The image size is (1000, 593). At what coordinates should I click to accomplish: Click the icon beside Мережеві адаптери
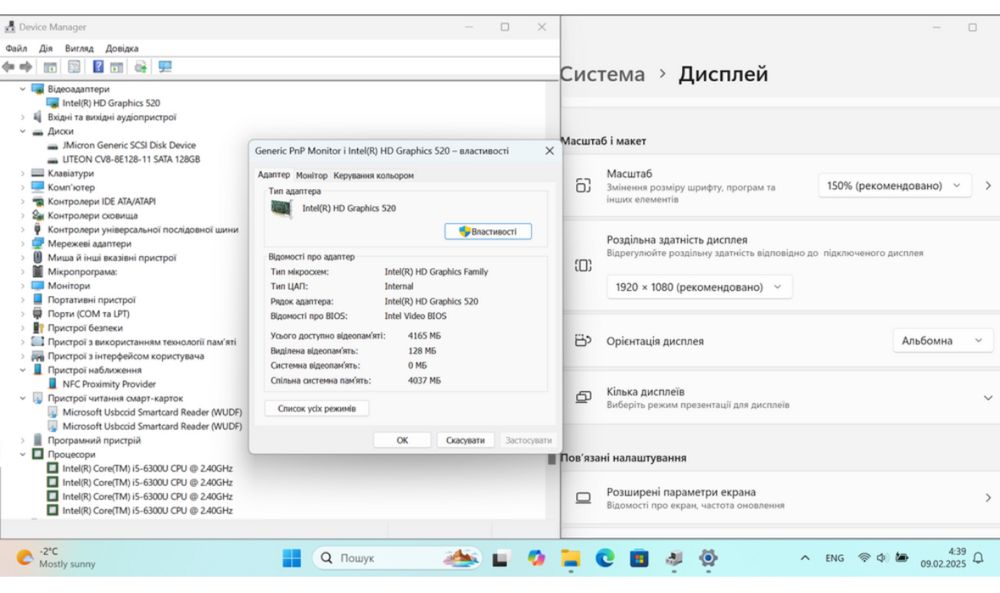point(38,243)
